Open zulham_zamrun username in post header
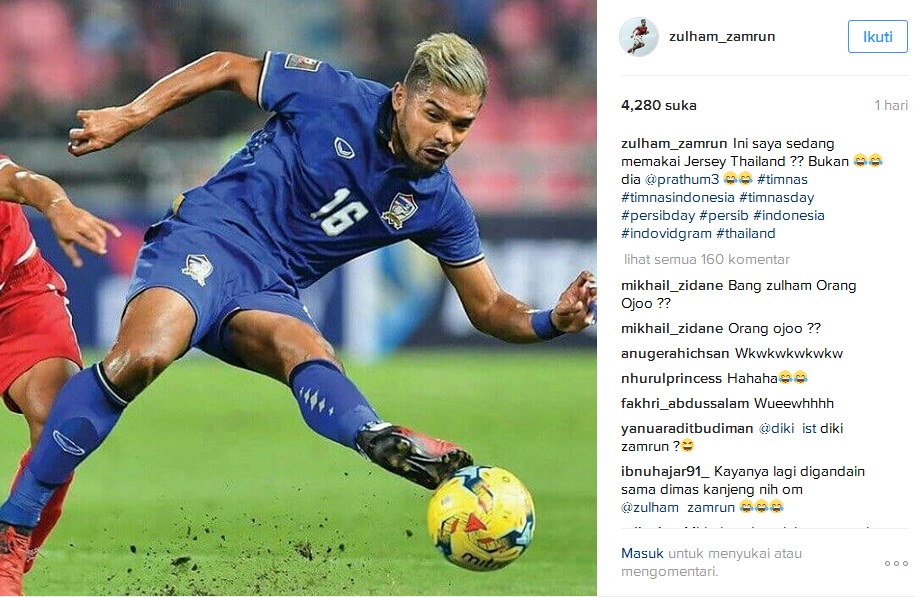The width and height of the screenshot is (915, 597). coord(722,36)
